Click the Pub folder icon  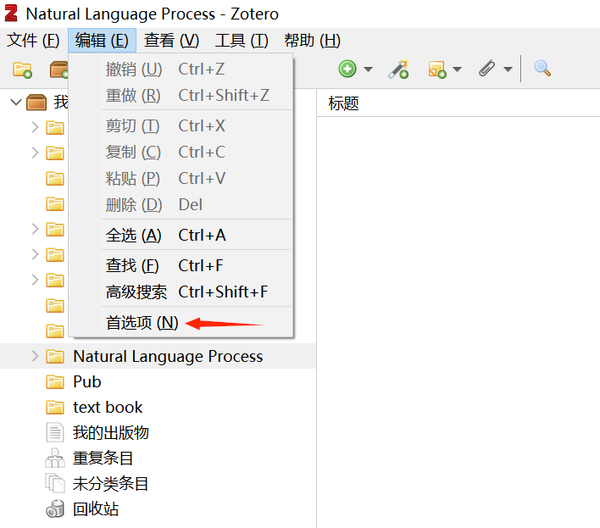(x=55, y=382)
